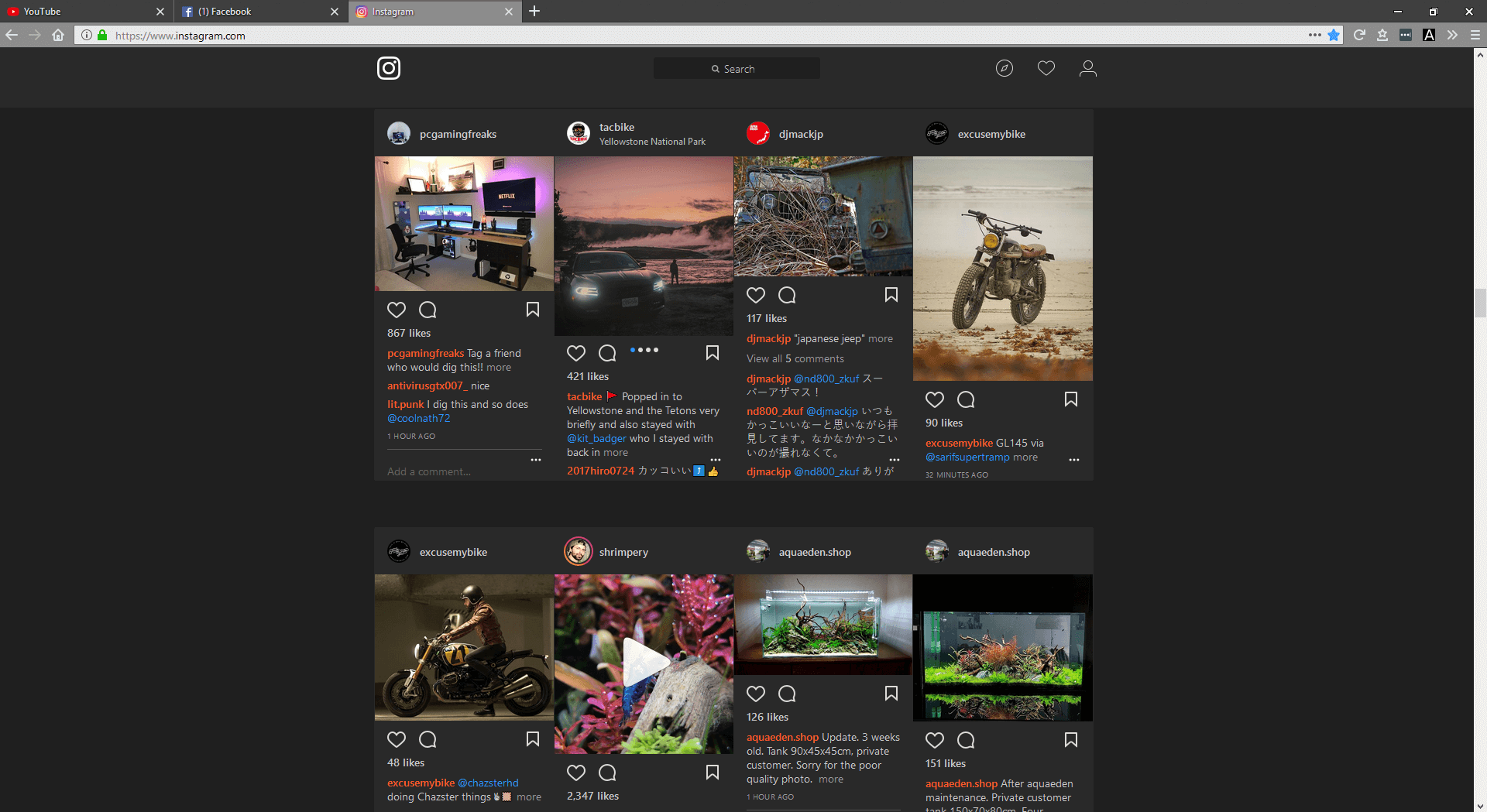
Task: Bookmark the djmackjp jeep post
Action: [891, 295]
